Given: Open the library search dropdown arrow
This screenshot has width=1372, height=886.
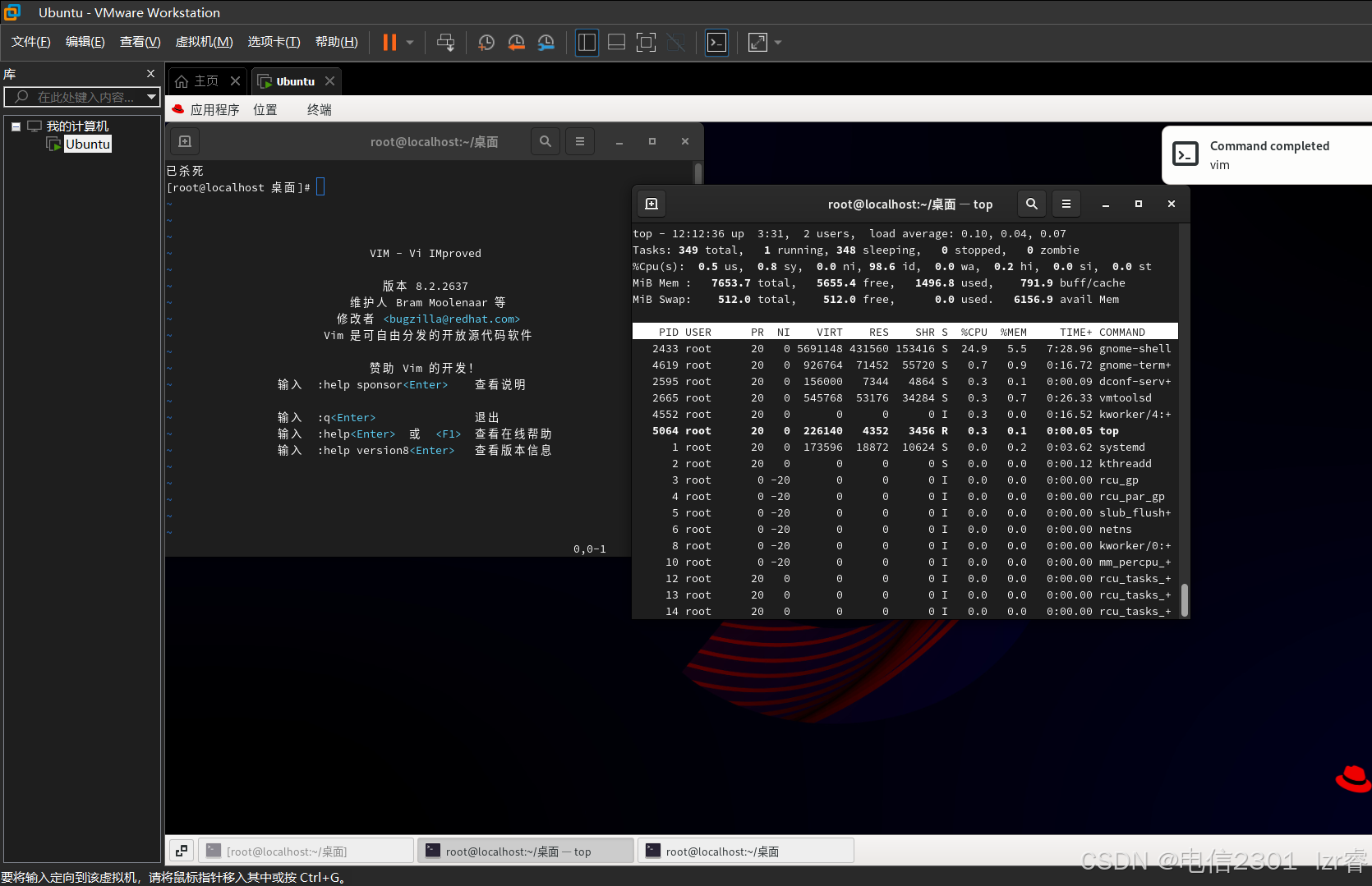Looking at the screenshot, I should pyautogui.click(x=151, y=97).
